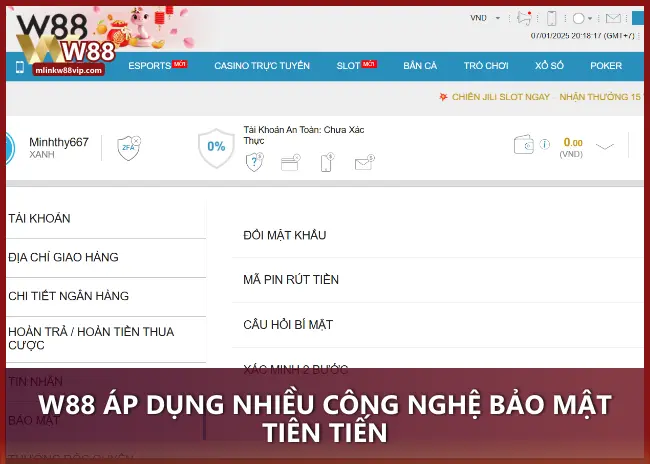This screenshot has width=650, height=464.
Task: Check the 2FA shield status icon
Action: tap(129, 148)
